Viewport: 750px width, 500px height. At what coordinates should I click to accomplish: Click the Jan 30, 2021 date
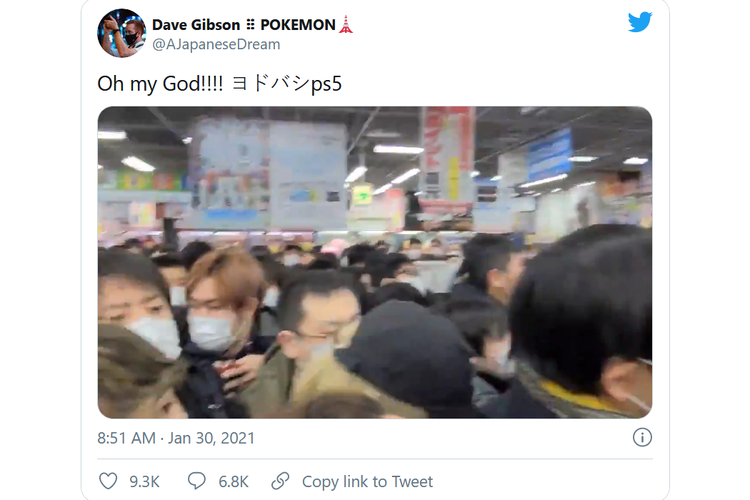click(x=211, y=438)
